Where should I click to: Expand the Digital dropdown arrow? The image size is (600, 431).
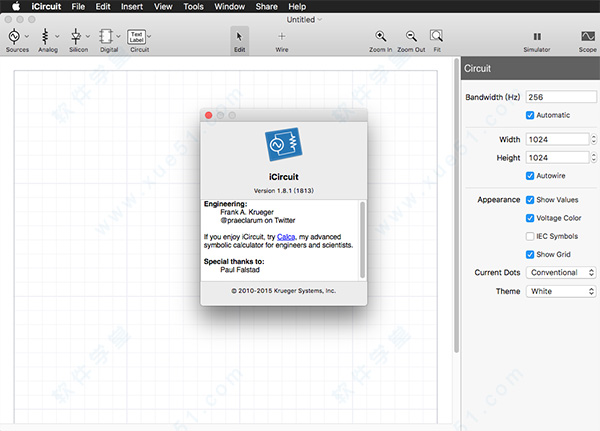[118, 36]
